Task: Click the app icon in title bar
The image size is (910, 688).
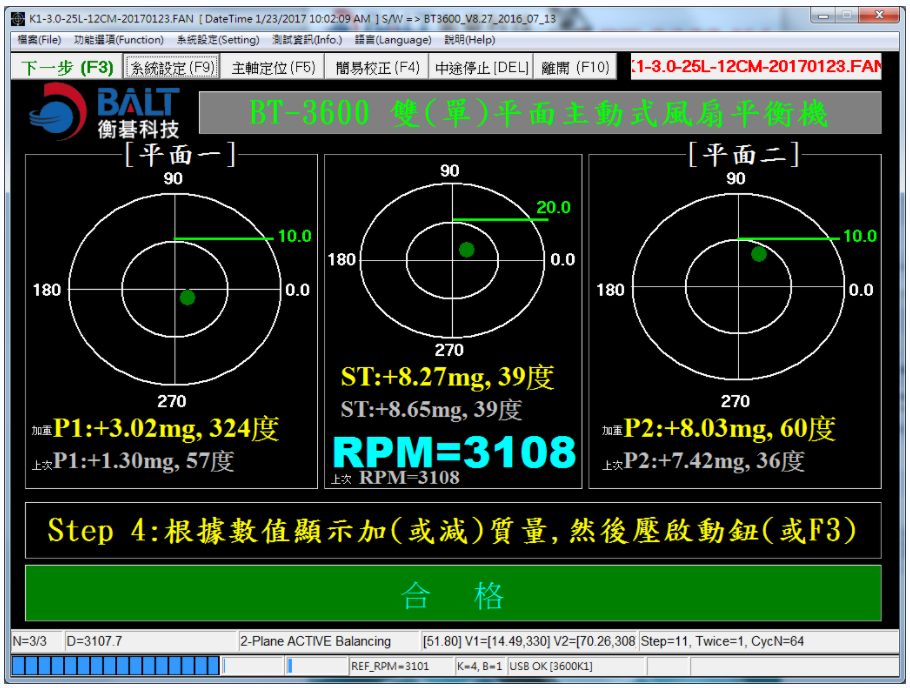Action: click(19, 19)
